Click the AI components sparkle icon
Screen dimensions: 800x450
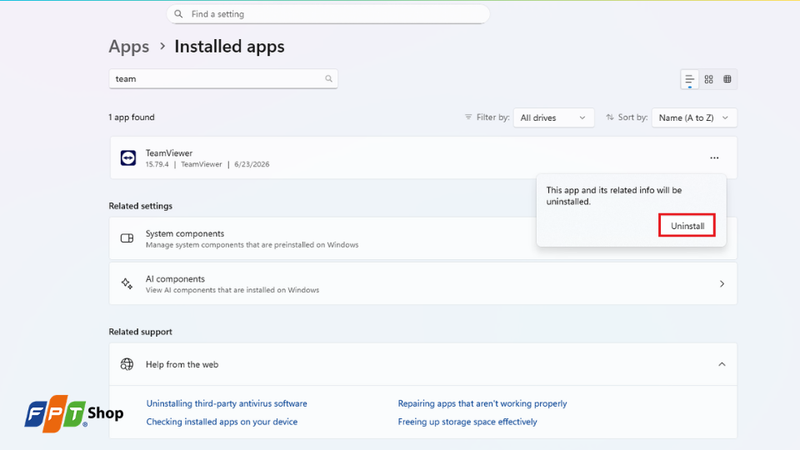click(127, 284)
